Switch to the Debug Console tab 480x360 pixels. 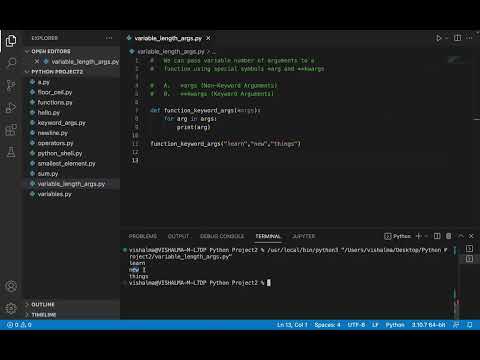point(222,236)
